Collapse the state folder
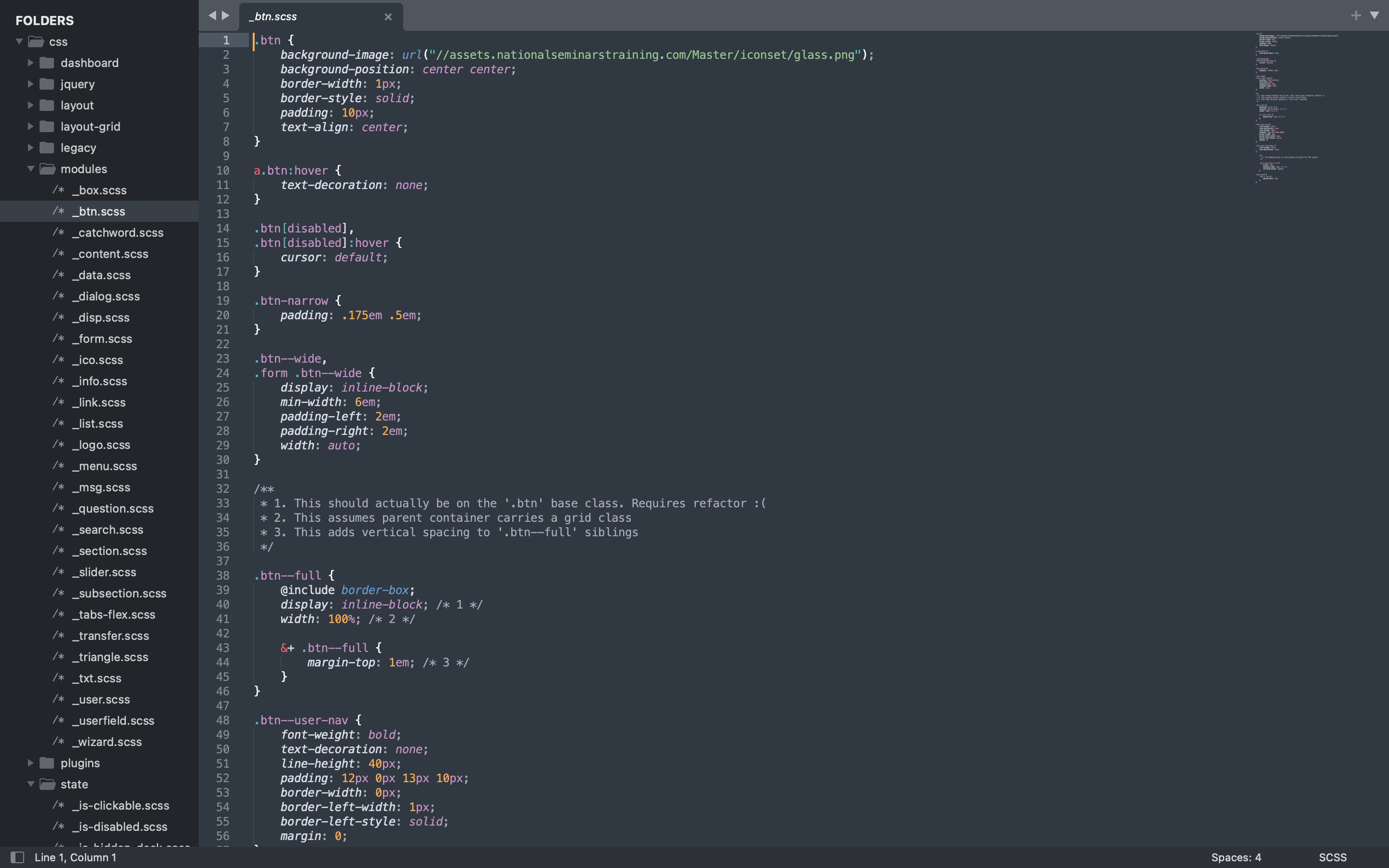Viewport: 1389px width, 868px height. point(30,784)
